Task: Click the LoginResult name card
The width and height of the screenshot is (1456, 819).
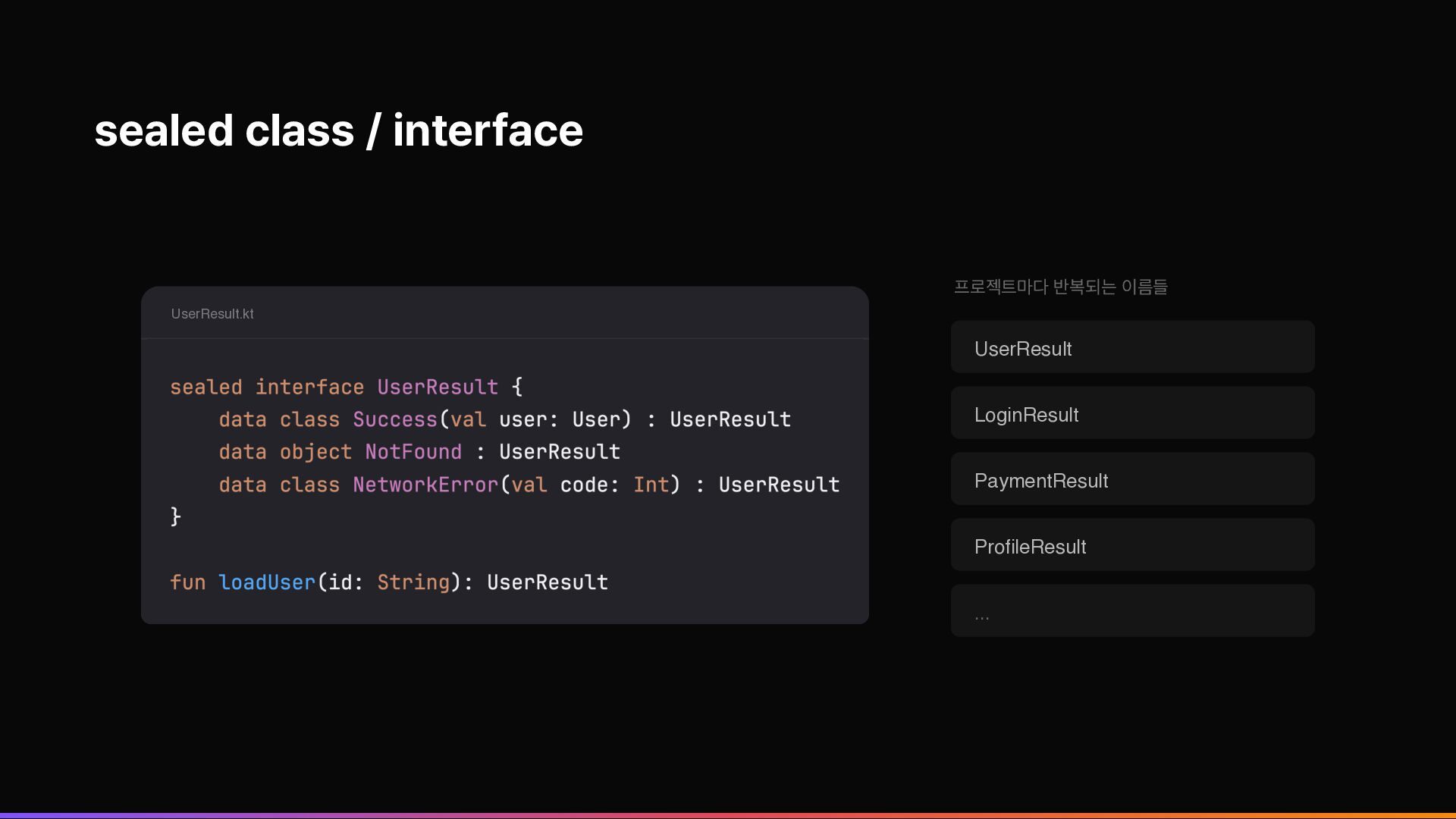Action: [1133, 413]
